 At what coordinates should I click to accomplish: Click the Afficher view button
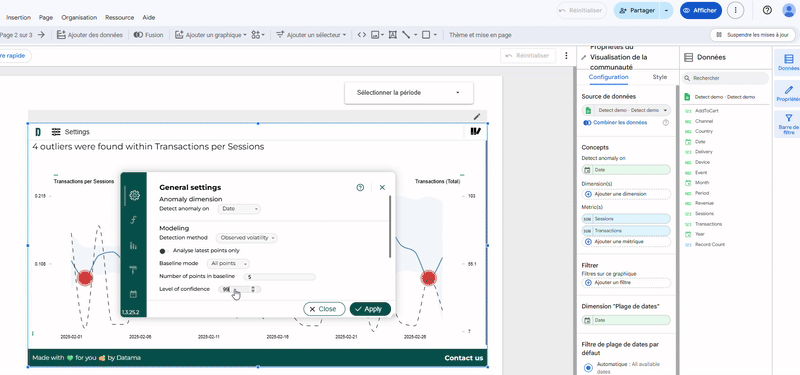[701, 10]
